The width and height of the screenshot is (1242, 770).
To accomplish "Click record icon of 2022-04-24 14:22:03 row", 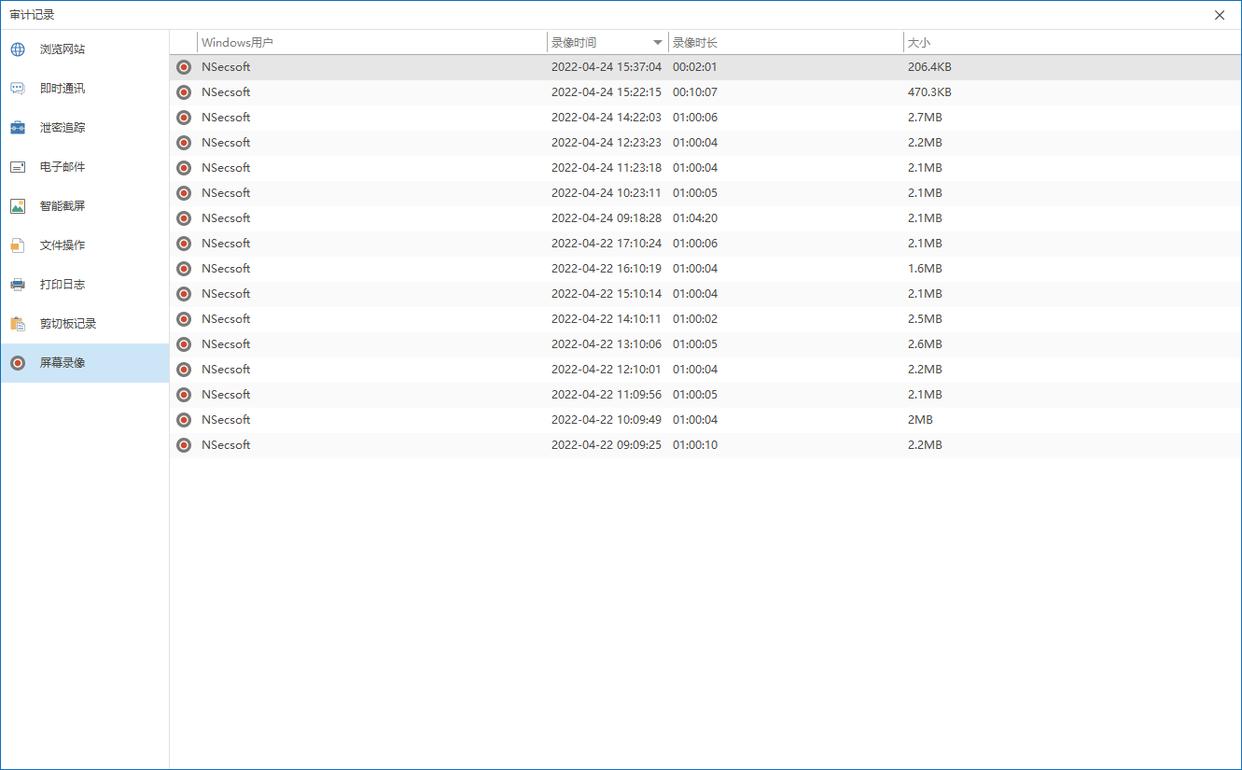I will coord(184,117).
